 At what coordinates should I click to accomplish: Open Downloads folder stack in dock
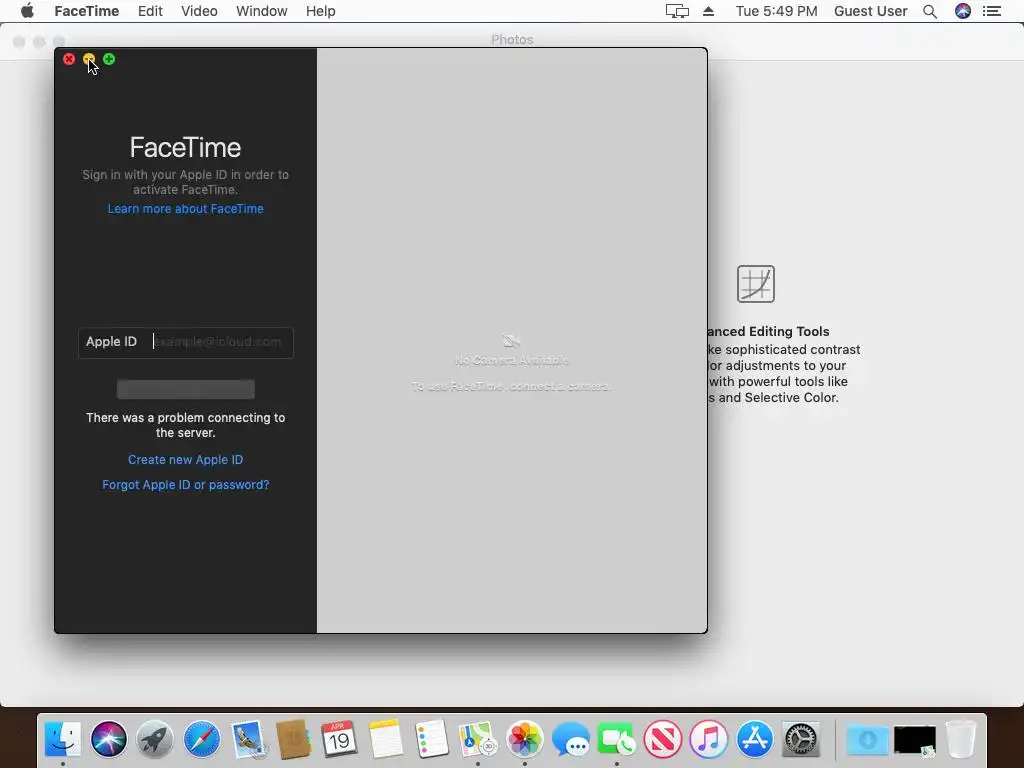[x=867, y=739]
